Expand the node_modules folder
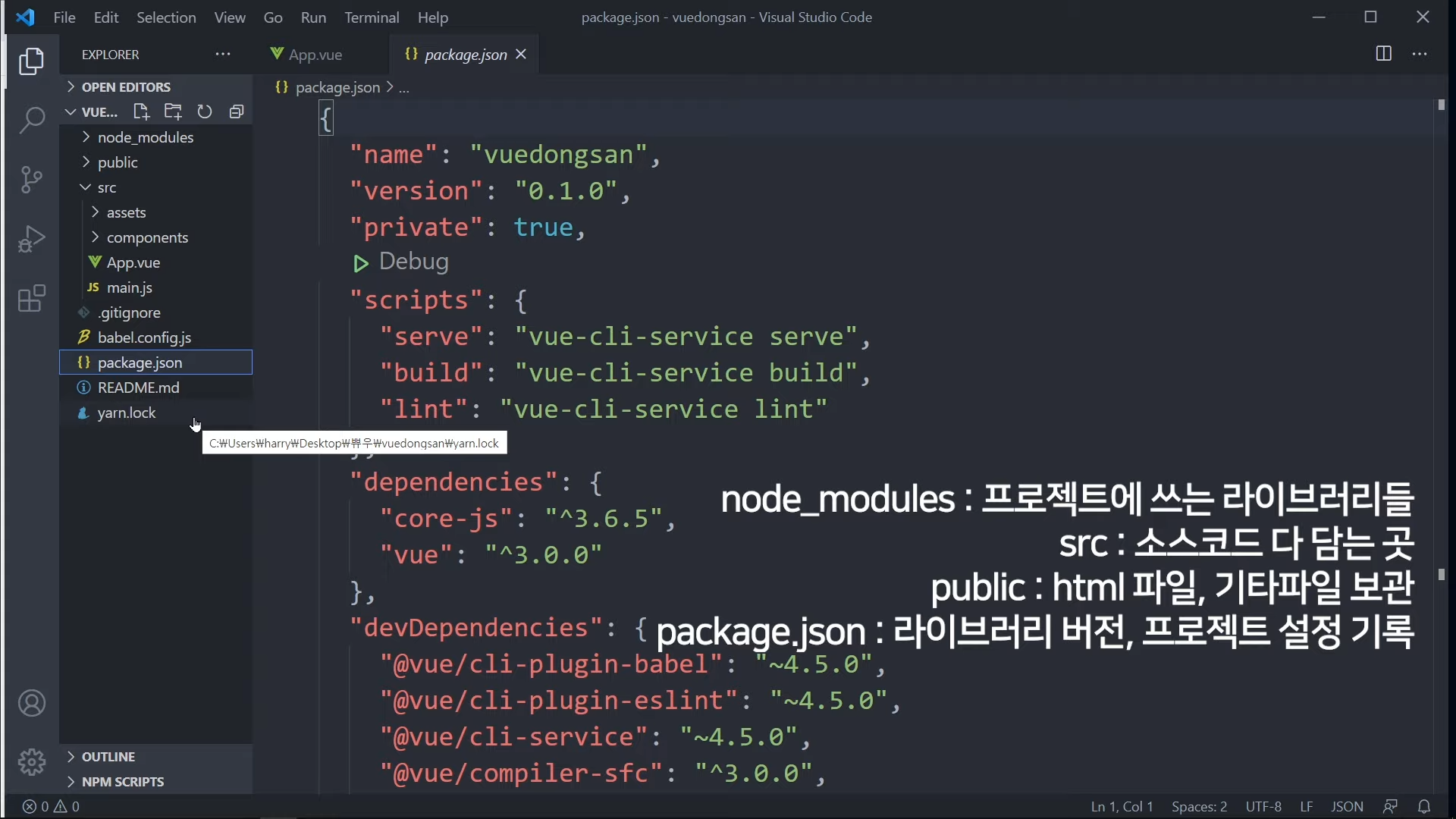The image size is (1456, 819). point(145,137)
